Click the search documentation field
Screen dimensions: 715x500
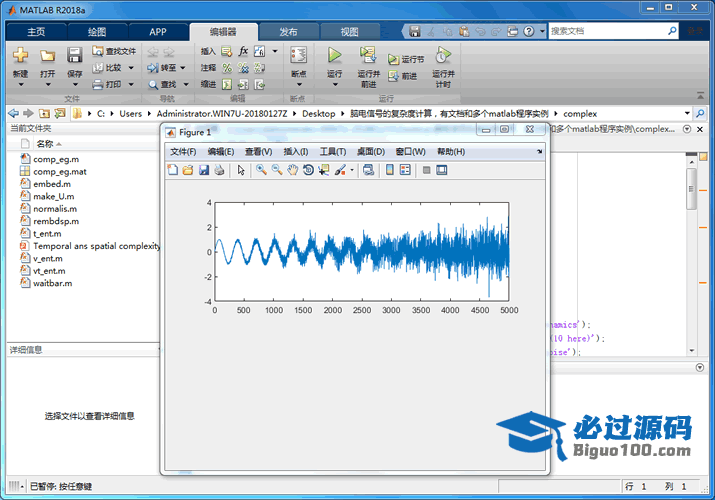608,31
